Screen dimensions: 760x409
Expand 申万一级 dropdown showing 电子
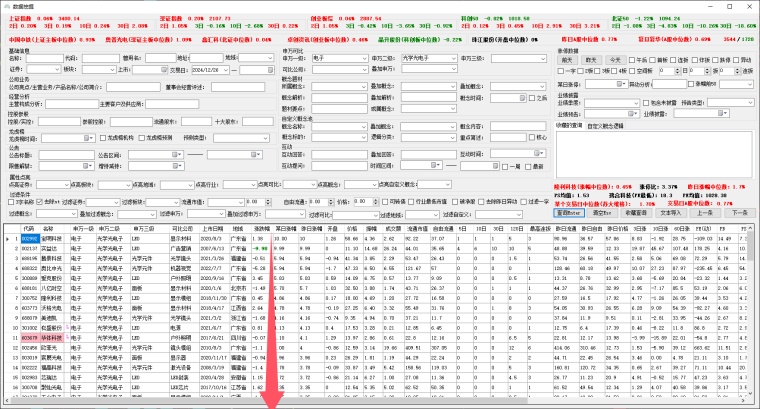(x=364, y=58)
